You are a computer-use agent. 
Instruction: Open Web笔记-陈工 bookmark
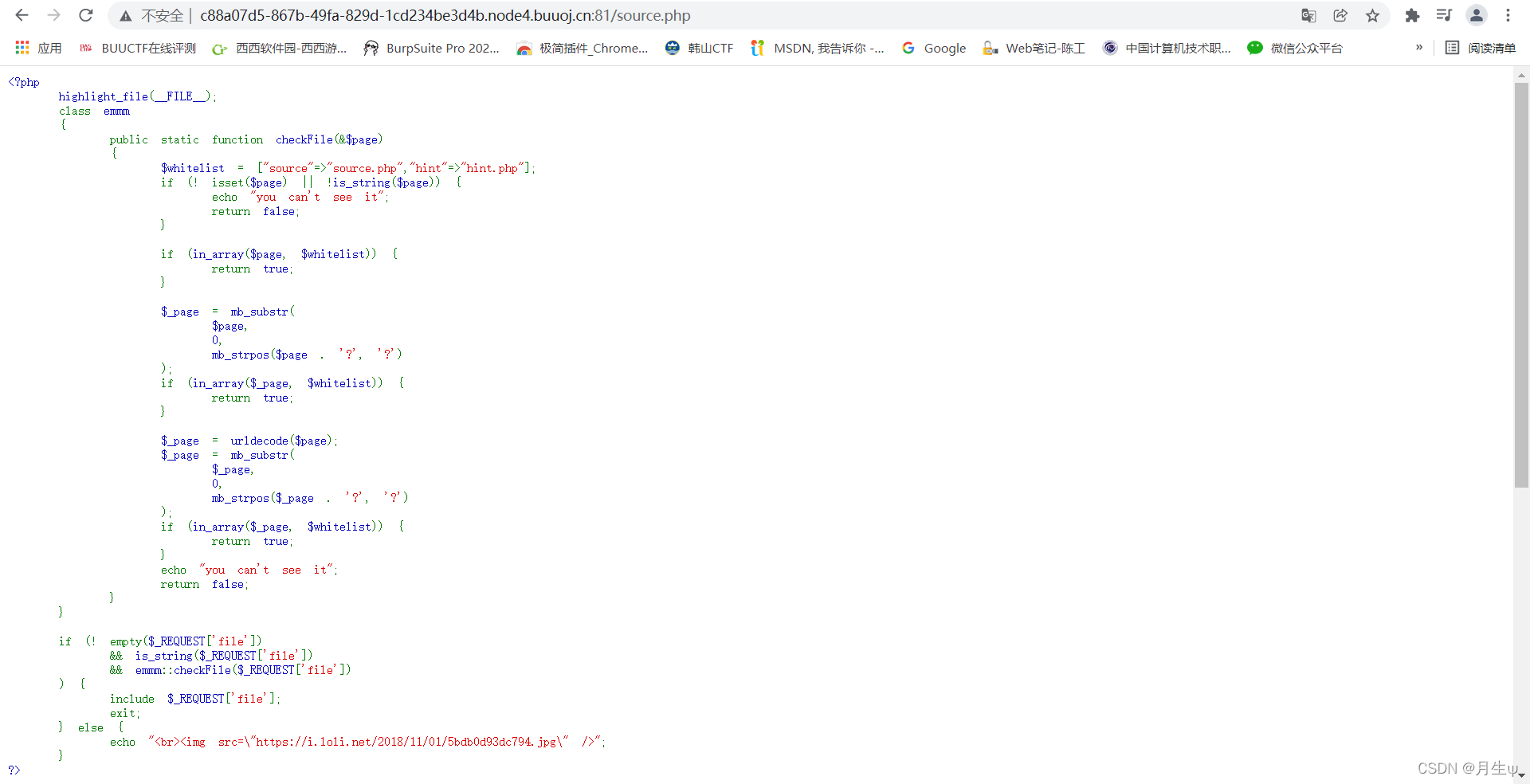pos(1034,48)
